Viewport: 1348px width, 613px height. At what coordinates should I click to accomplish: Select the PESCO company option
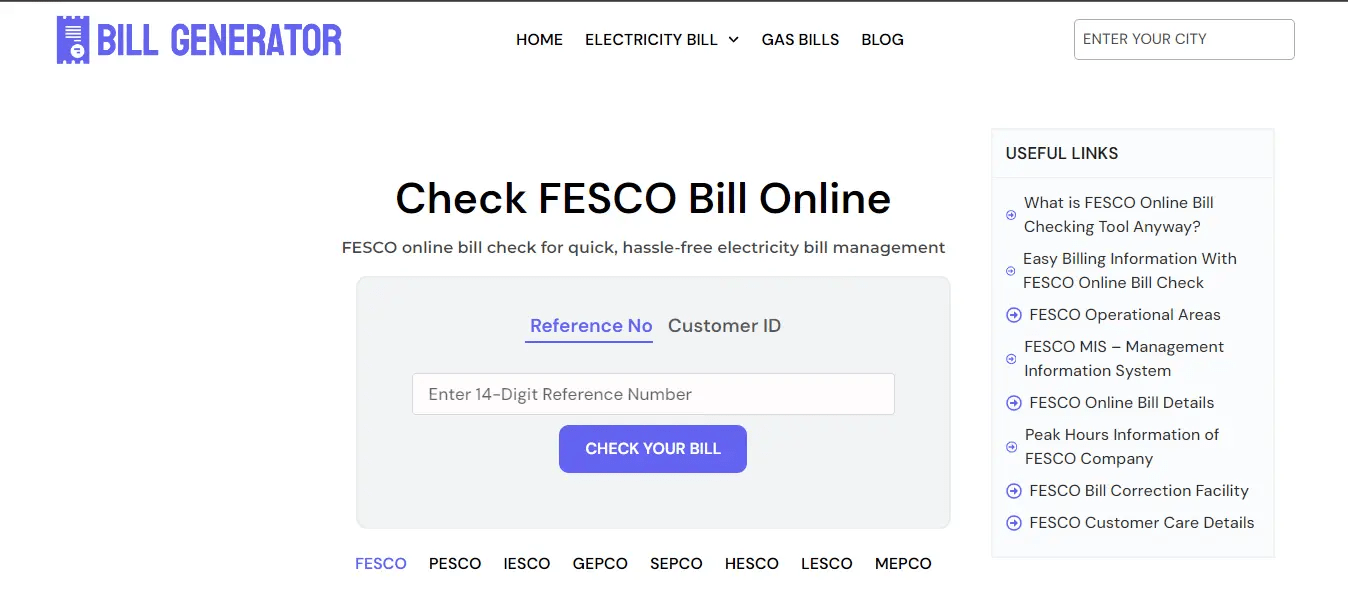455,563
